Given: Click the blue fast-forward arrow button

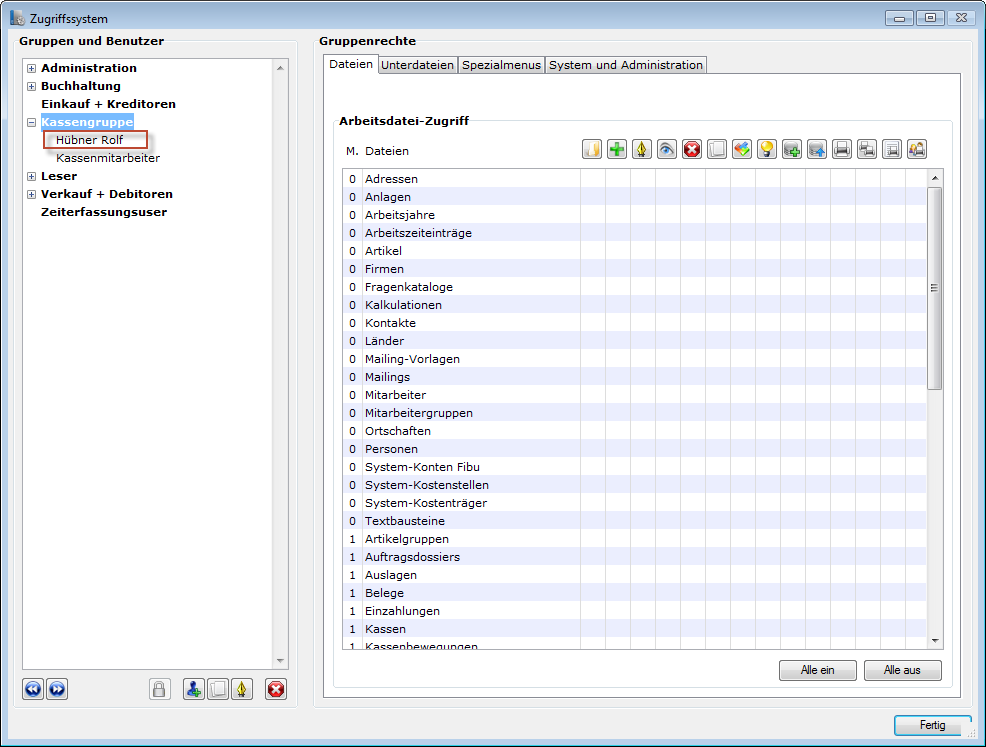Looking at the screenshot, I should click(x=57, y=689).
